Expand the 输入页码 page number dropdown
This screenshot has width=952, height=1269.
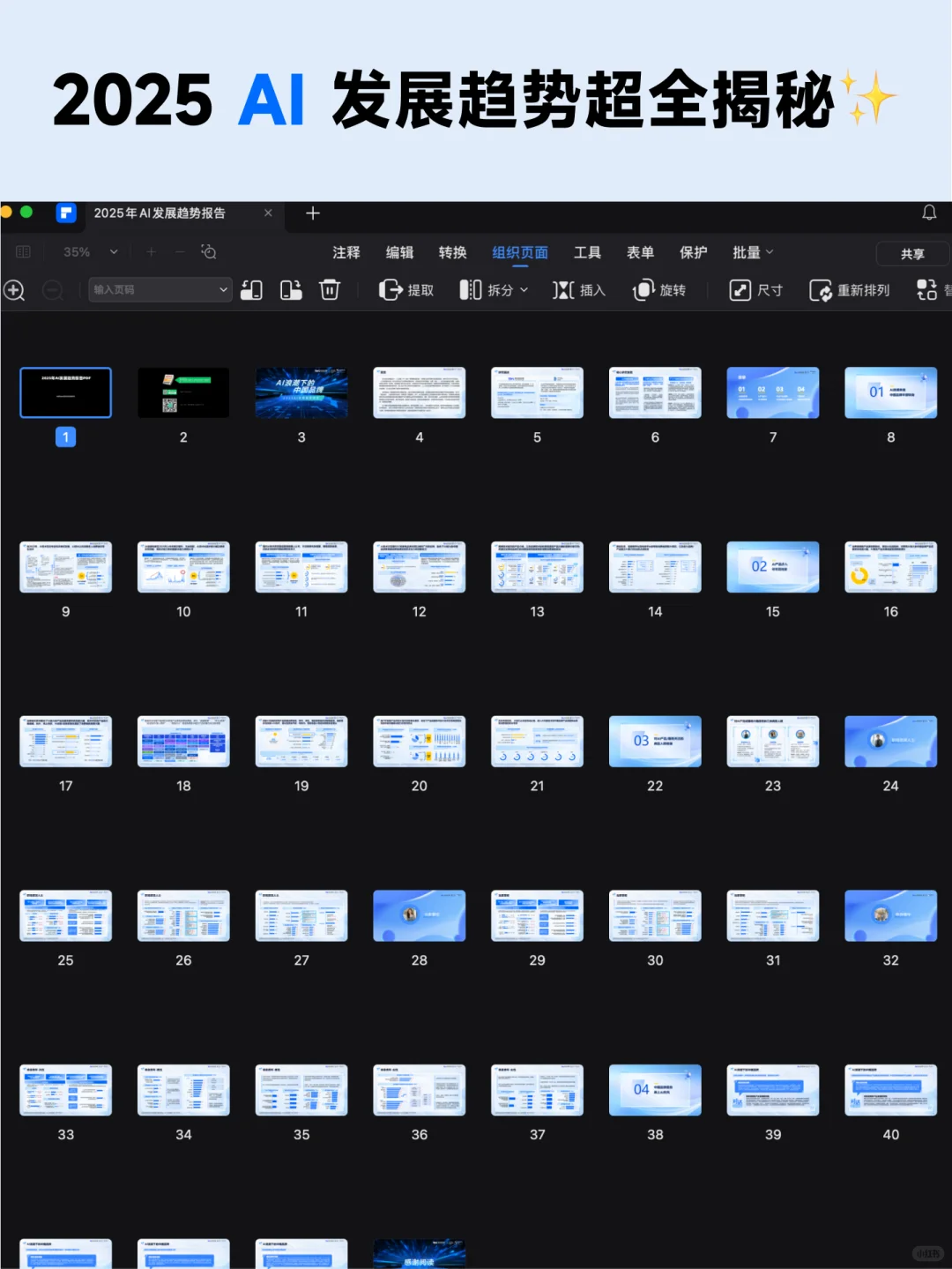(223, 290)
